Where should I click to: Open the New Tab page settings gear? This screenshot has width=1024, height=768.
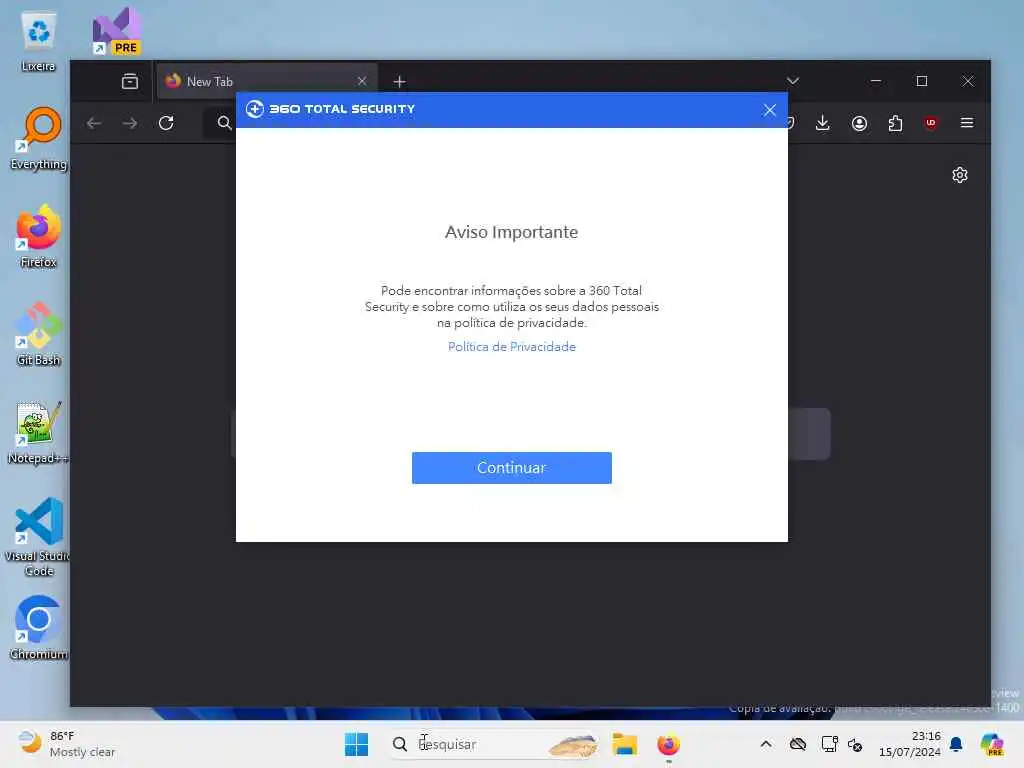[x=959, y=175]
